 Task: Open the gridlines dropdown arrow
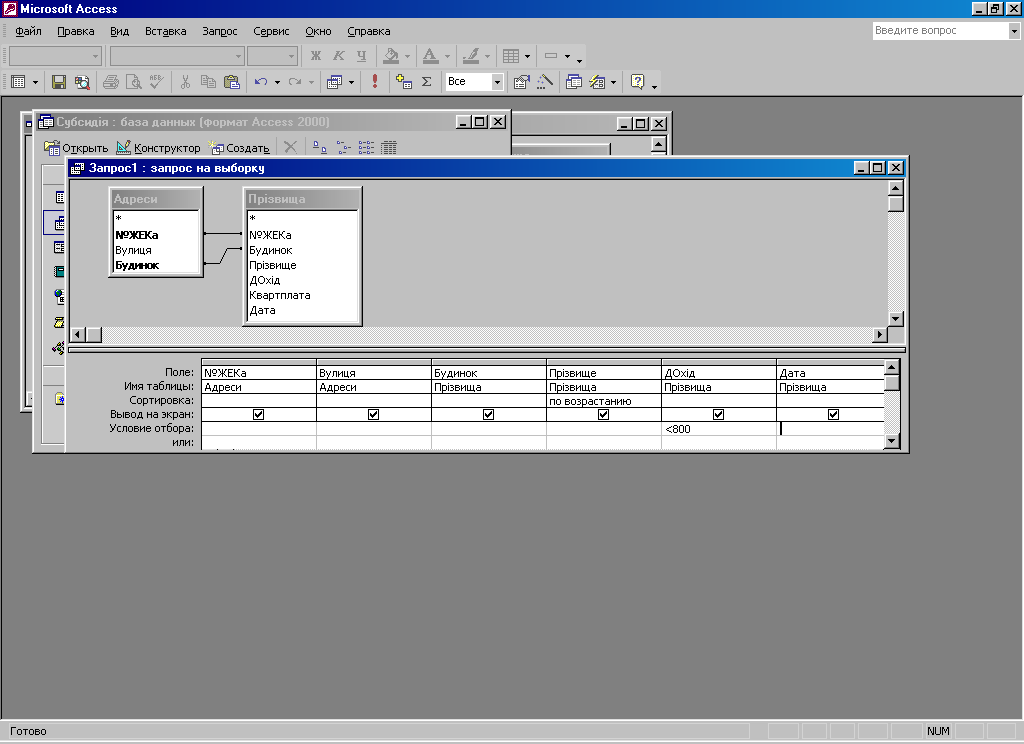(x=527, y=56)
